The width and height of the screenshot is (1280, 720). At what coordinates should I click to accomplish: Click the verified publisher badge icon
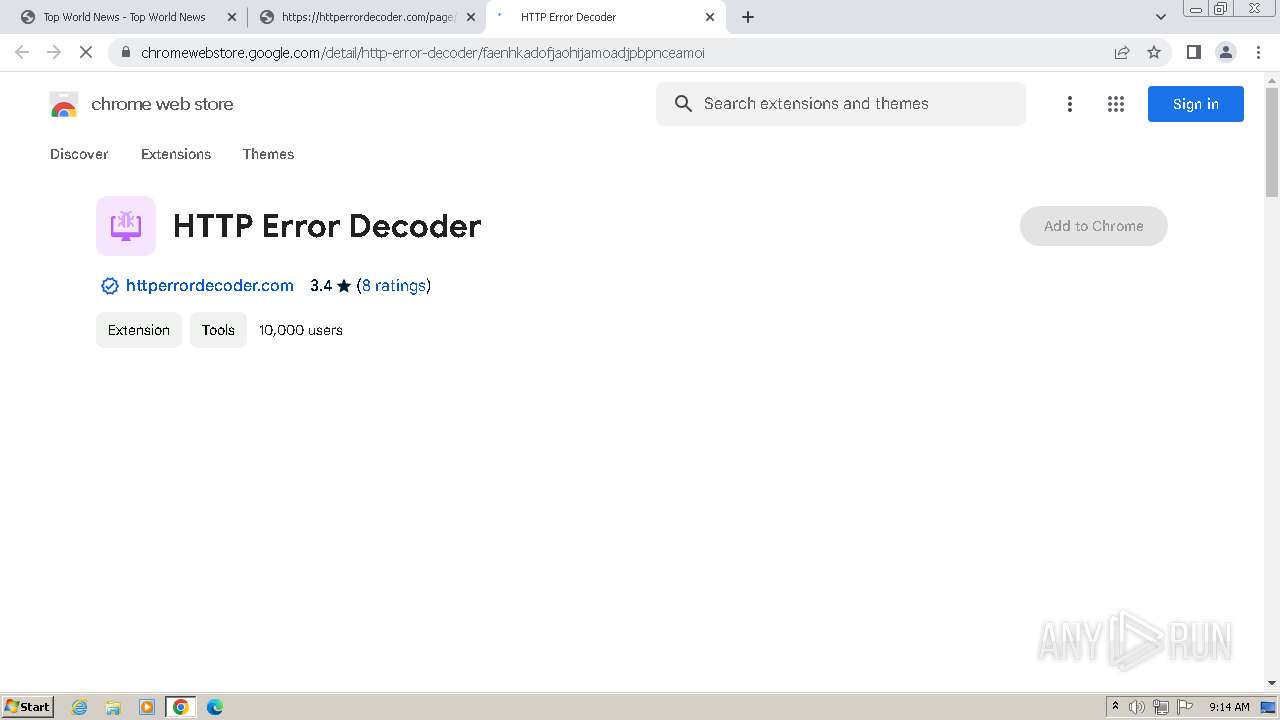pos(110,286)
